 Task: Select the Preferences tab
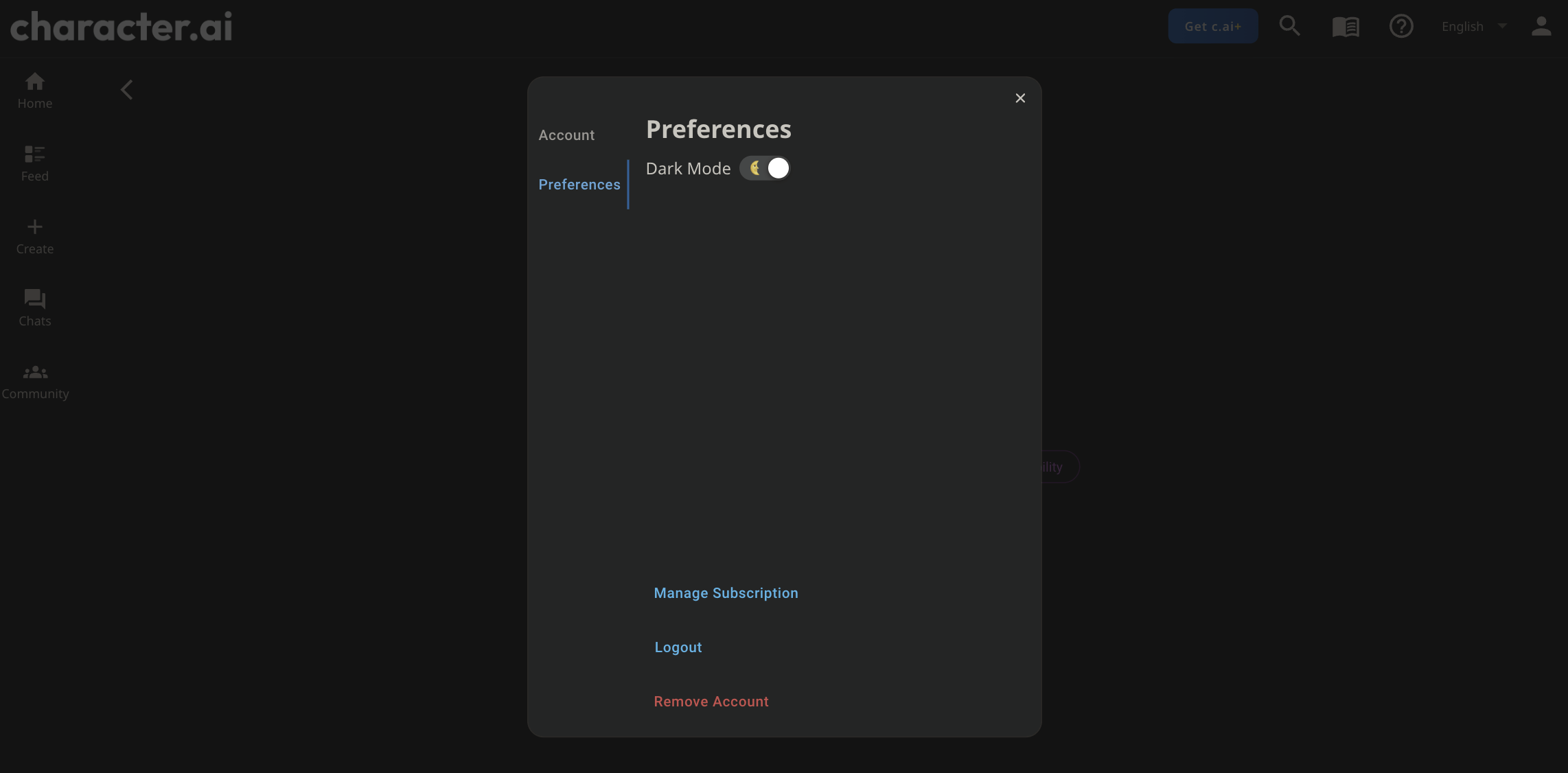click(x=579, y=184)
